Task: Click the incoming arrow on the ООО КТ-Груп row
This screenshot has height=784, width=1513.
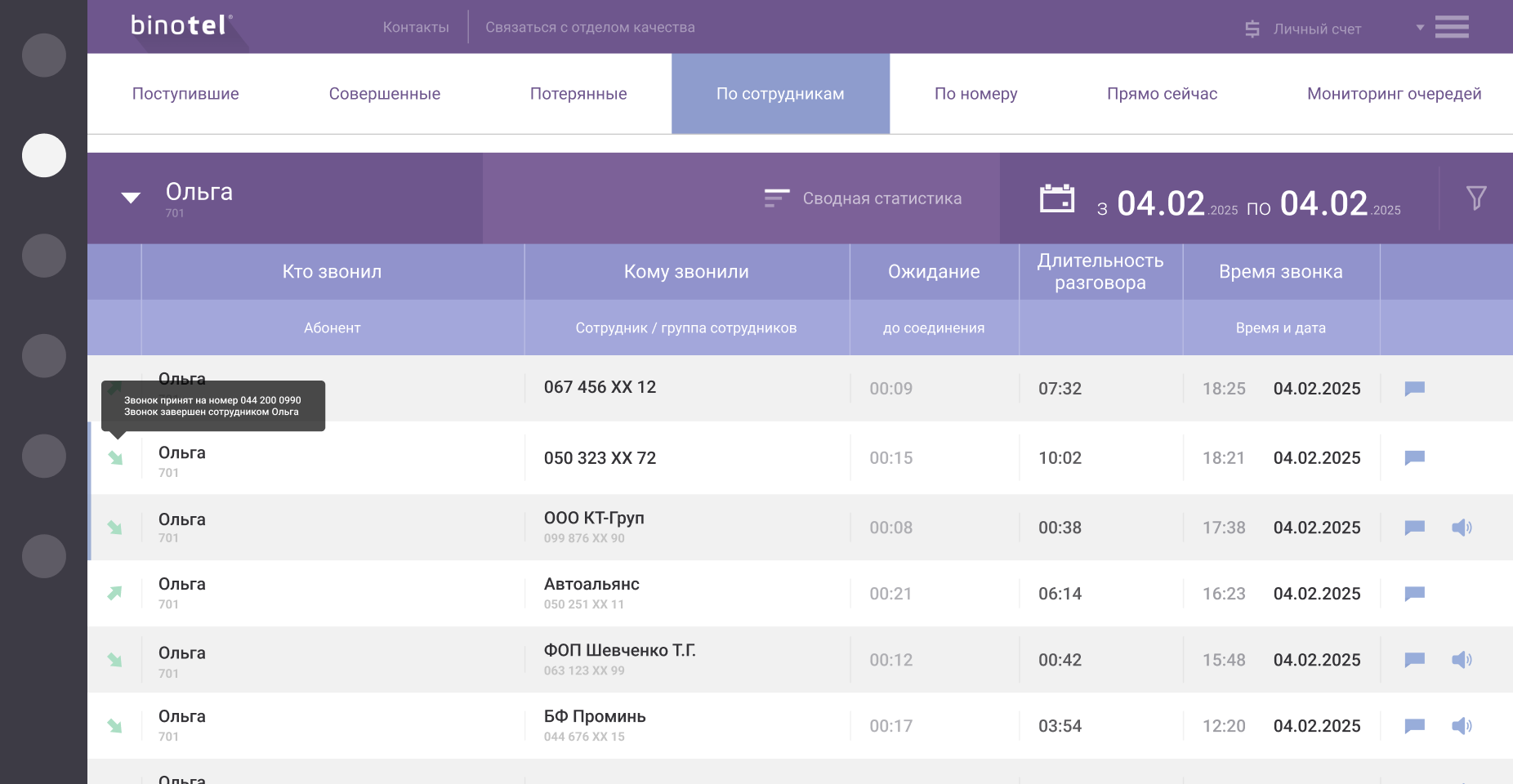Action: 115,528
